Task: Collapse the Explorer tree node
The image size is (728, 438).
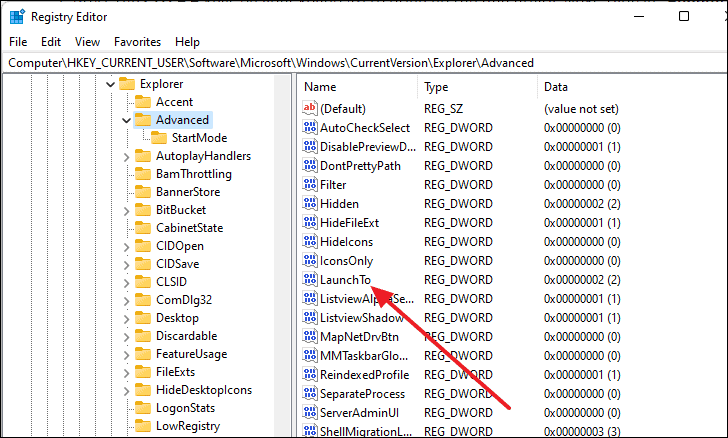Action: coord(110,85)
